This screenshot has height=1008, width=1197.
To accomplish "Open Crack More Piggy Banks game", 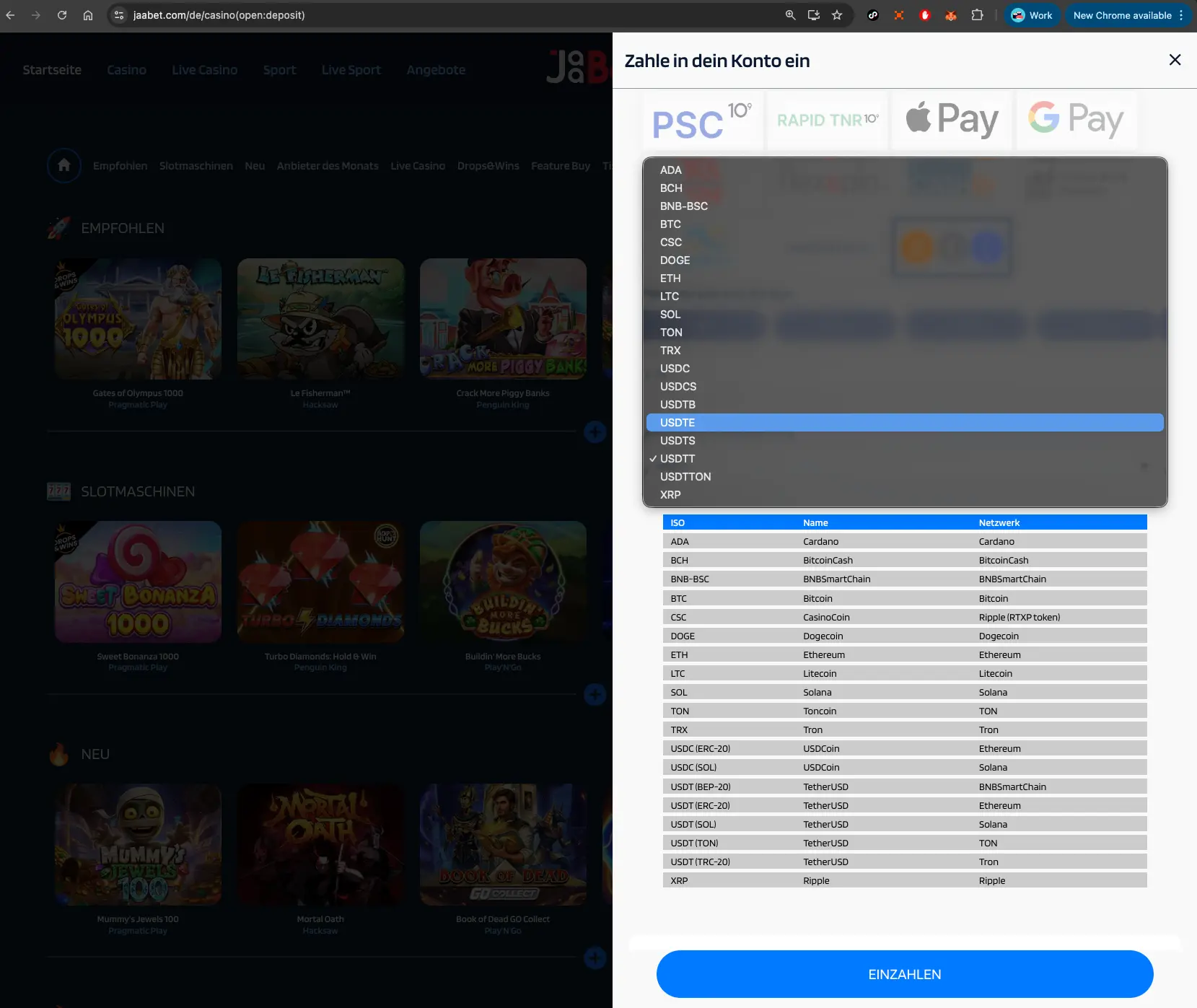I will pos(503,319).
